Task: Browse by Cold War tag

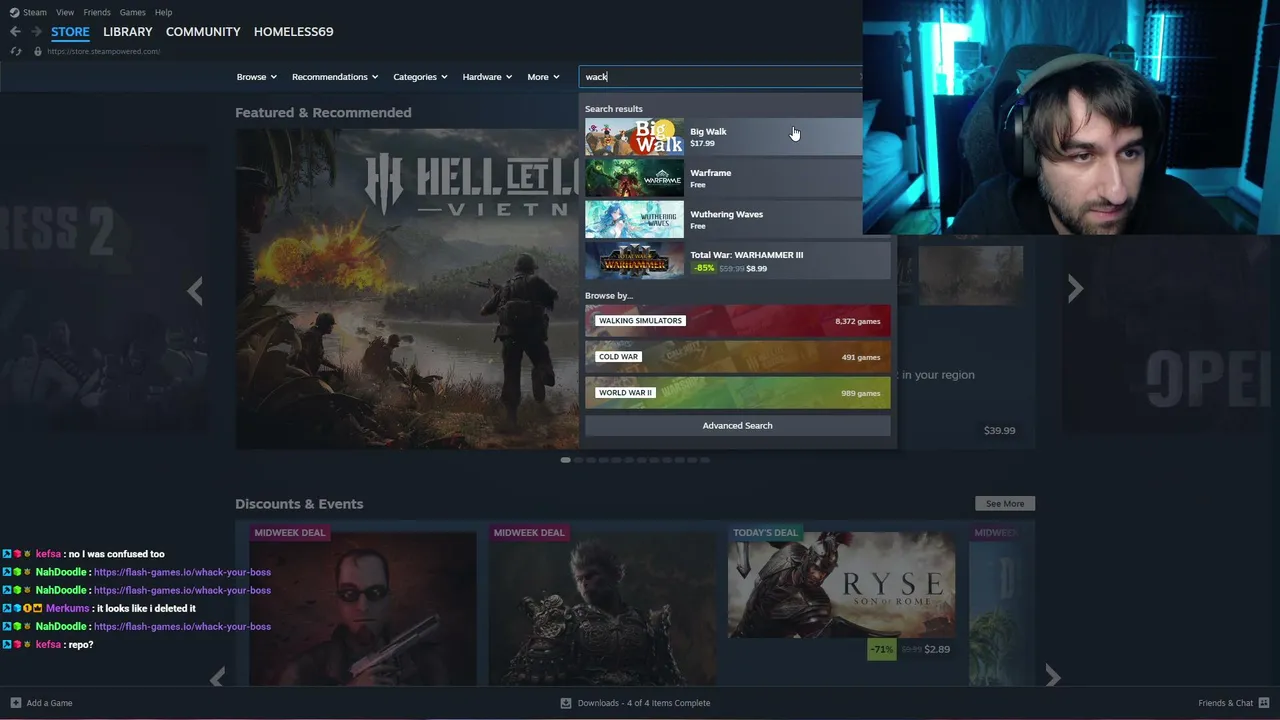Action: pyautogui.click(x=737, y=357)
